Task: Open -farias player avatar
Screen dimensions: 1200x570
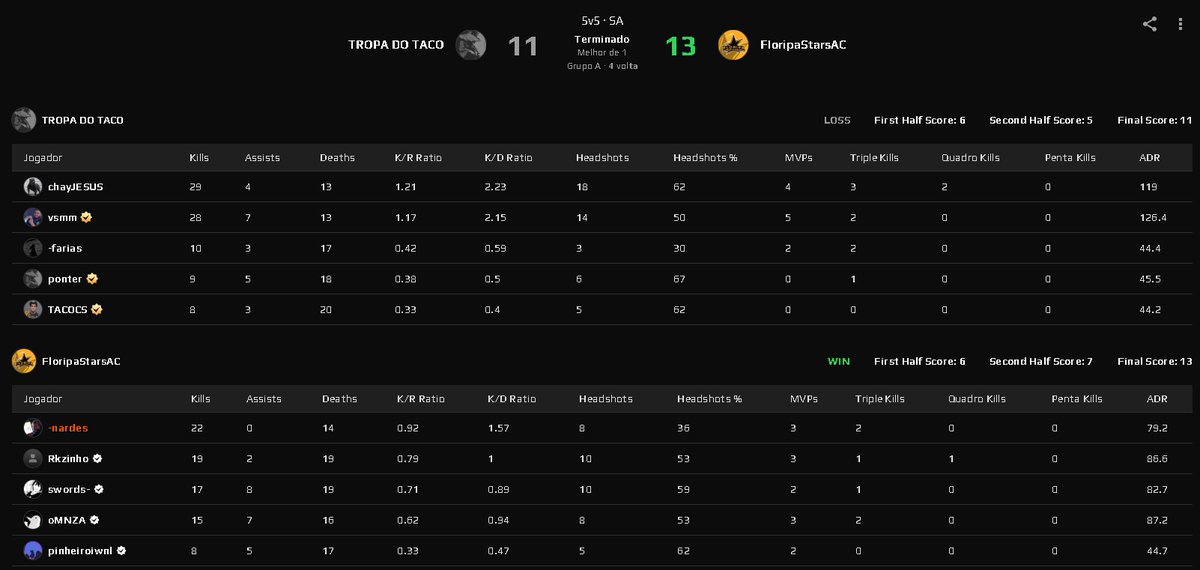Action: coord(33,248)
